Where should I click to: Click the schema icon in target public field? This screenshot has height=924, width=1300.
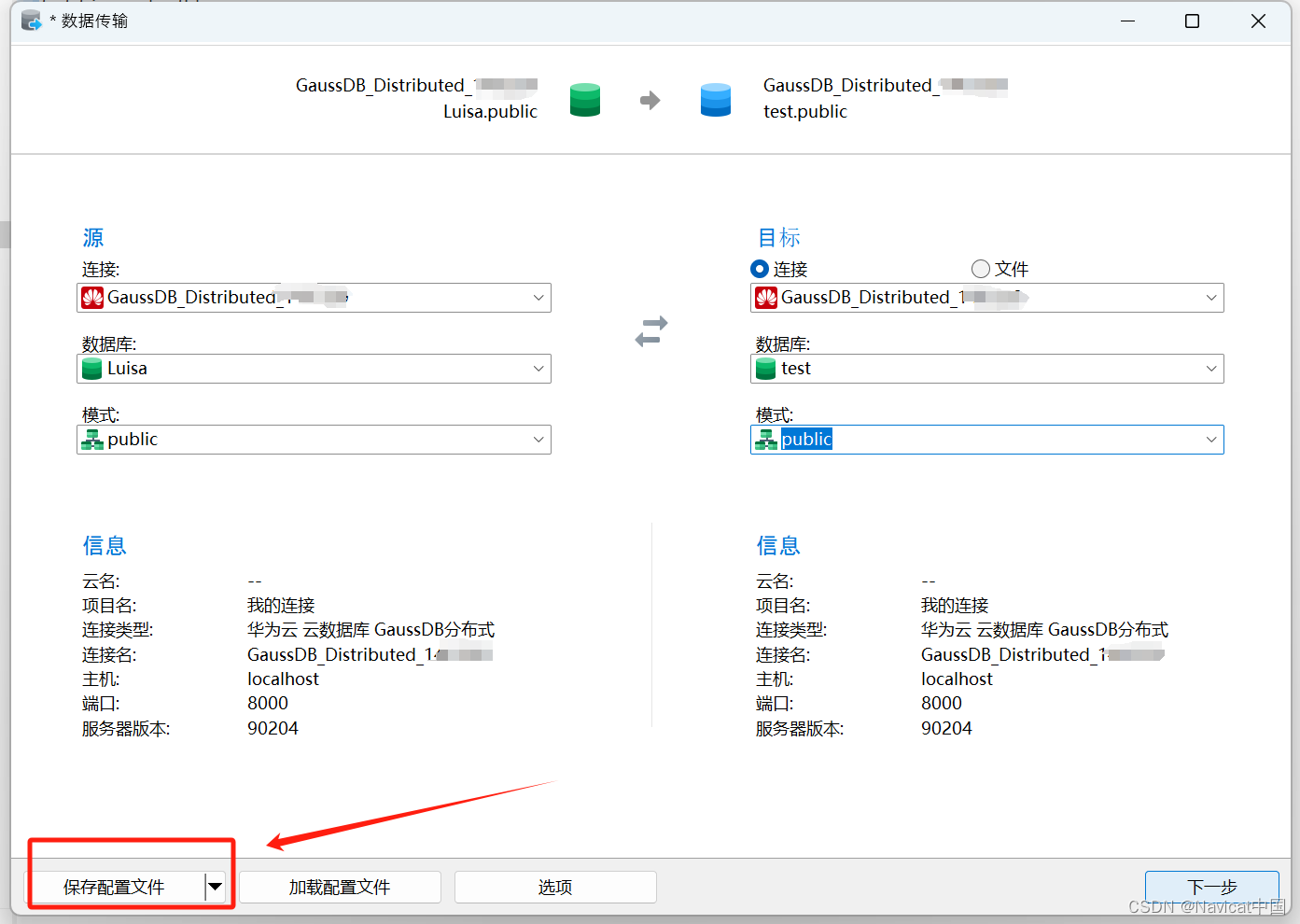[766, 440]
